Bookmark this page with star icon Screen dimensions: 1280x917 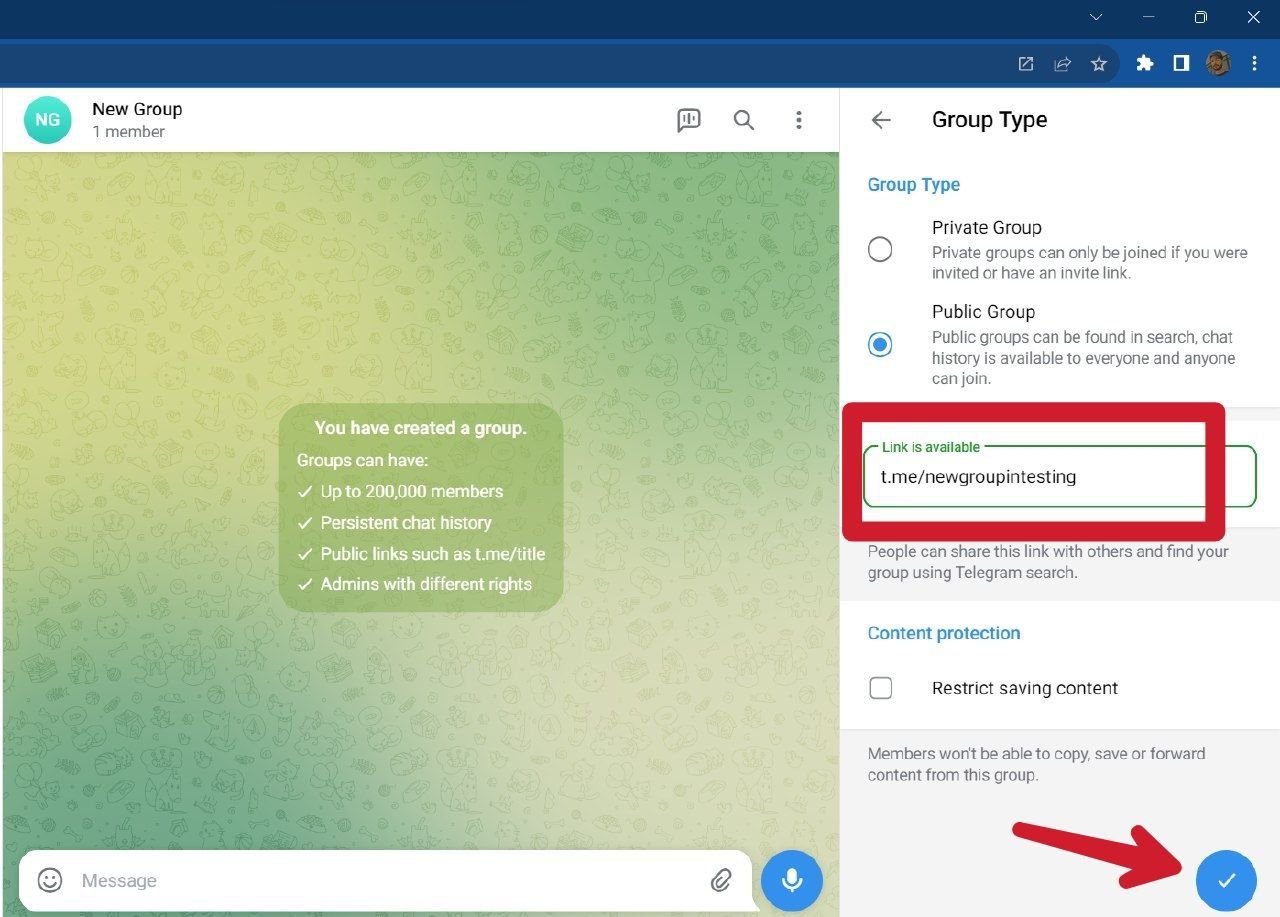pyautogui.click(x=1099, y=64)
